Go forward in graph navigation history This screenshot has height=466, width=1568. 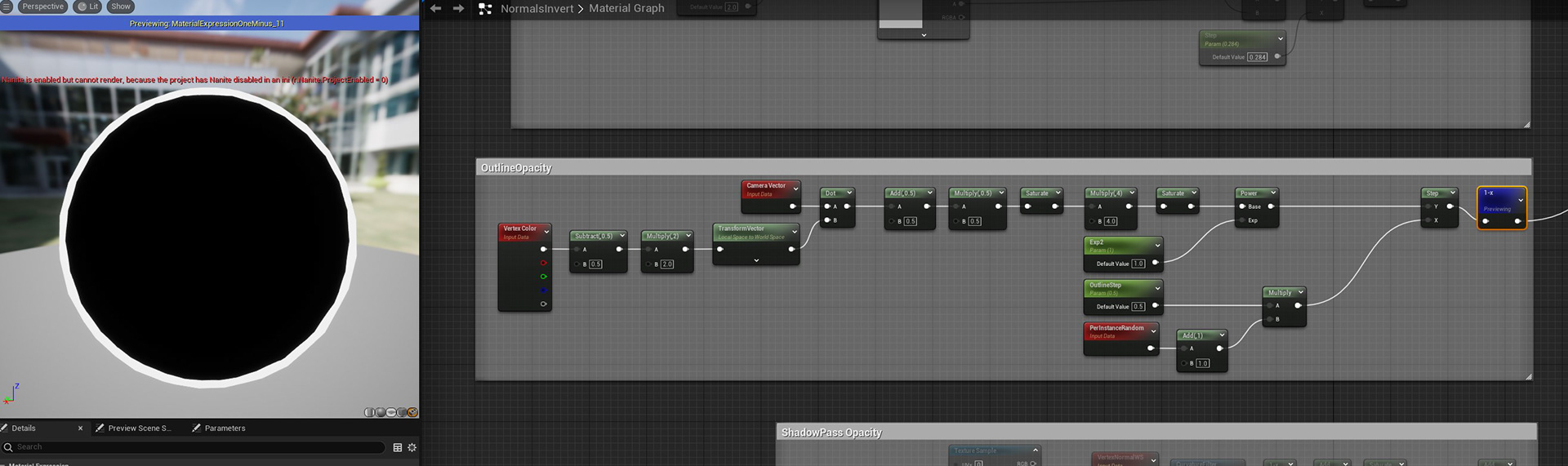pos(458,8)
